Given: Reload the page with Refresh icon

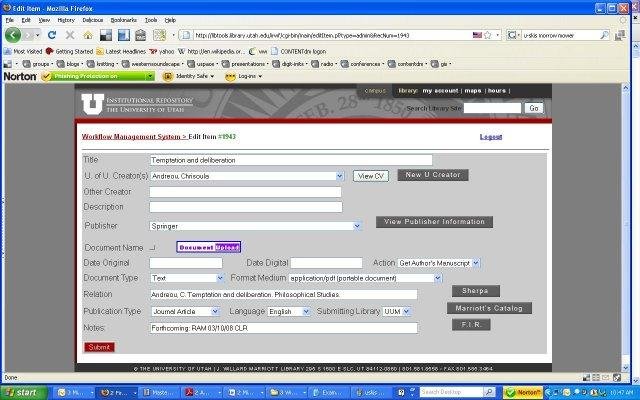Looking at the screenshot, I should click(52, 35).
